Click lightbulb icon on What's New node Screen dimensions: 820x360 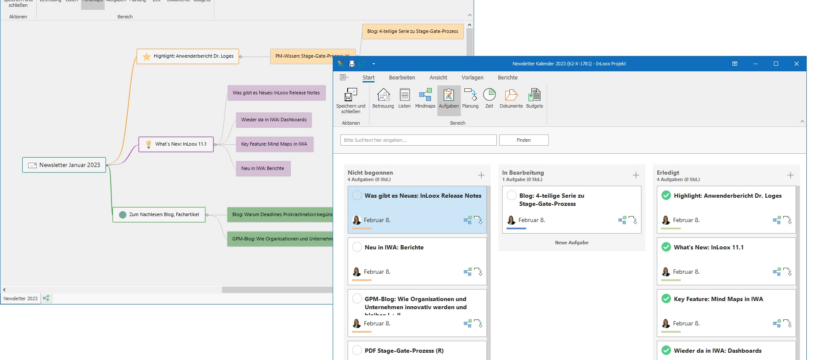pyautogui.click(x=148, y=144)
